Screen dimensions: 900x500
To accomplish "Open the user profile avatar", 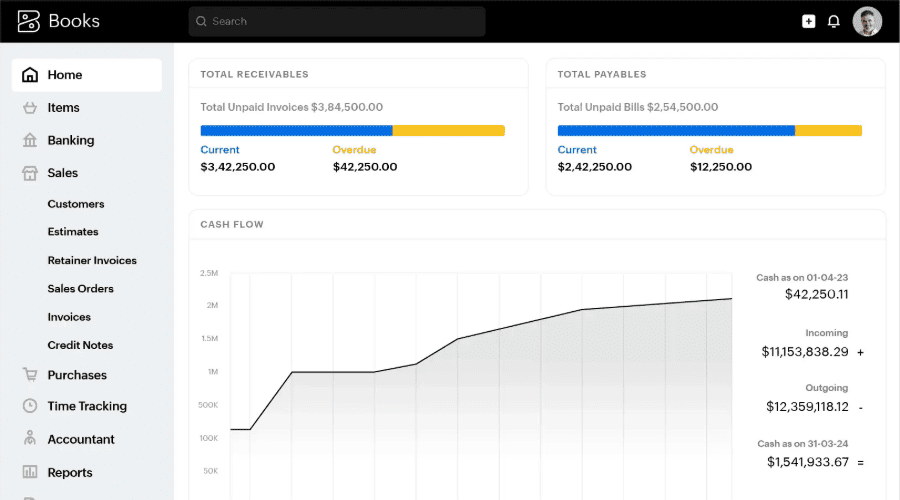I will coord(867,21).
